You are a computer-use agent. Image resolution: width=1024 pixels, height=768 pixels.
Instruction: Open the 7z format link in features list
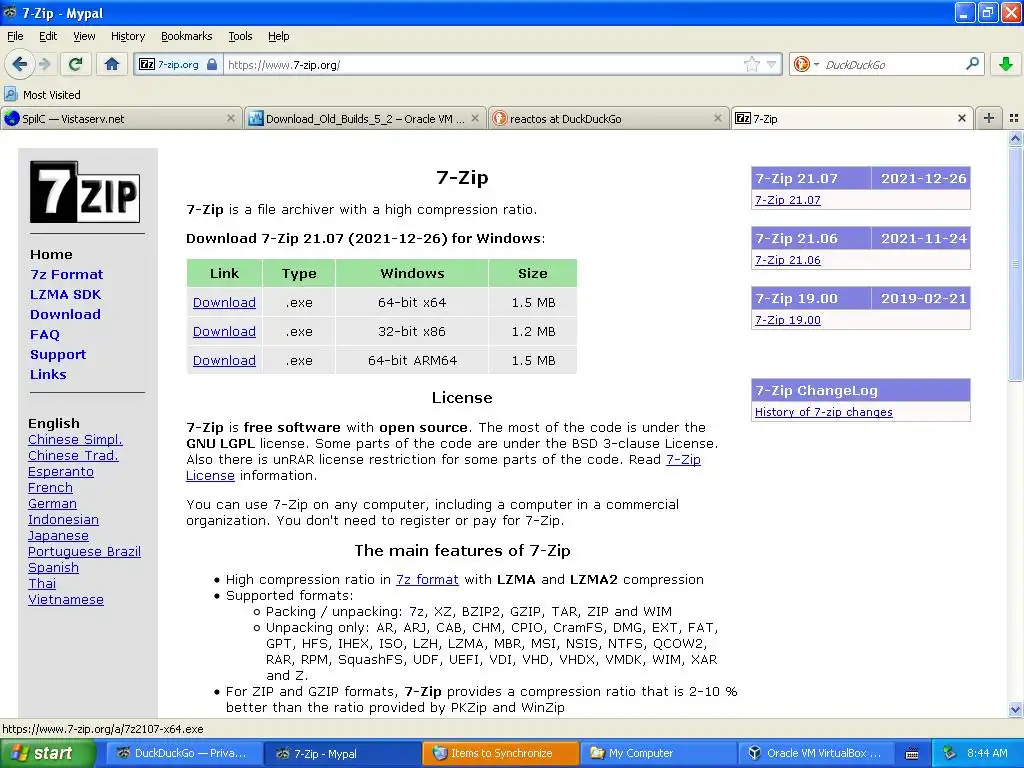click(427, 579)
